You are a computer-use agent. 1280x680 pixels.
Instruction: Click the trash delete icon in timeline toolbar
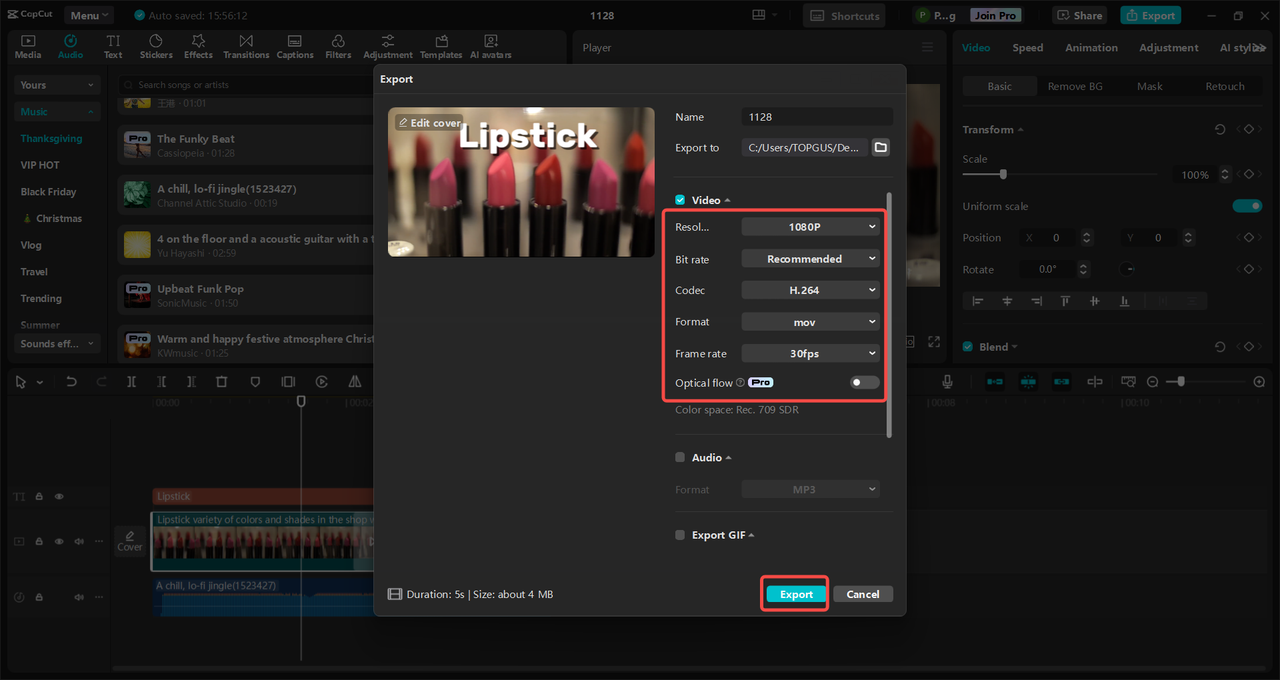[222, 382]
